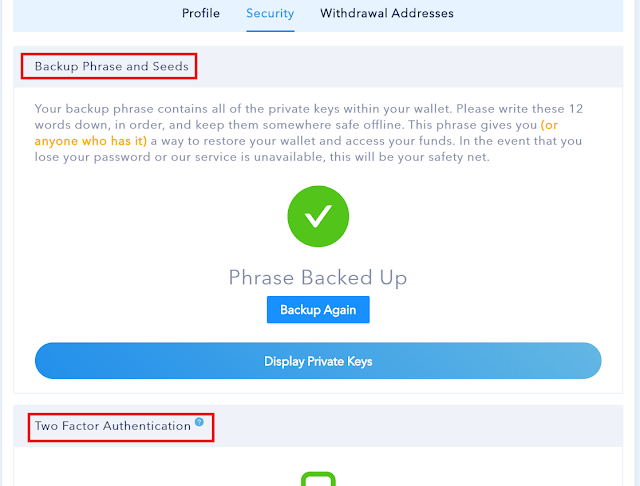
Task: Click the Two Factor Authentication help icon
Action: click(199, 422)
